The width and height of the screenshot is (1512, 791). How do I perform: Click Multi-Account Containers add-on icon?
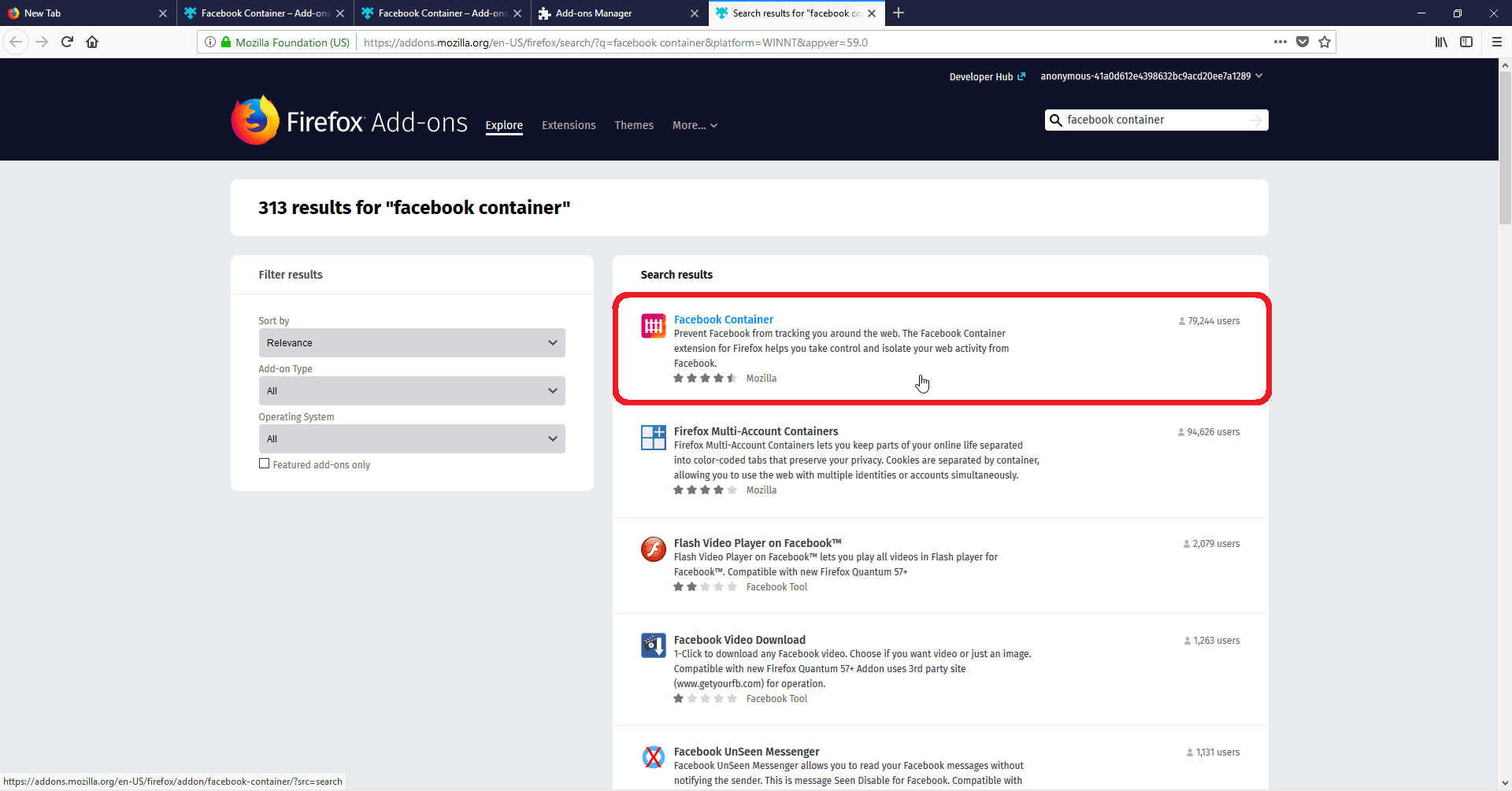[x=653, y=437]
